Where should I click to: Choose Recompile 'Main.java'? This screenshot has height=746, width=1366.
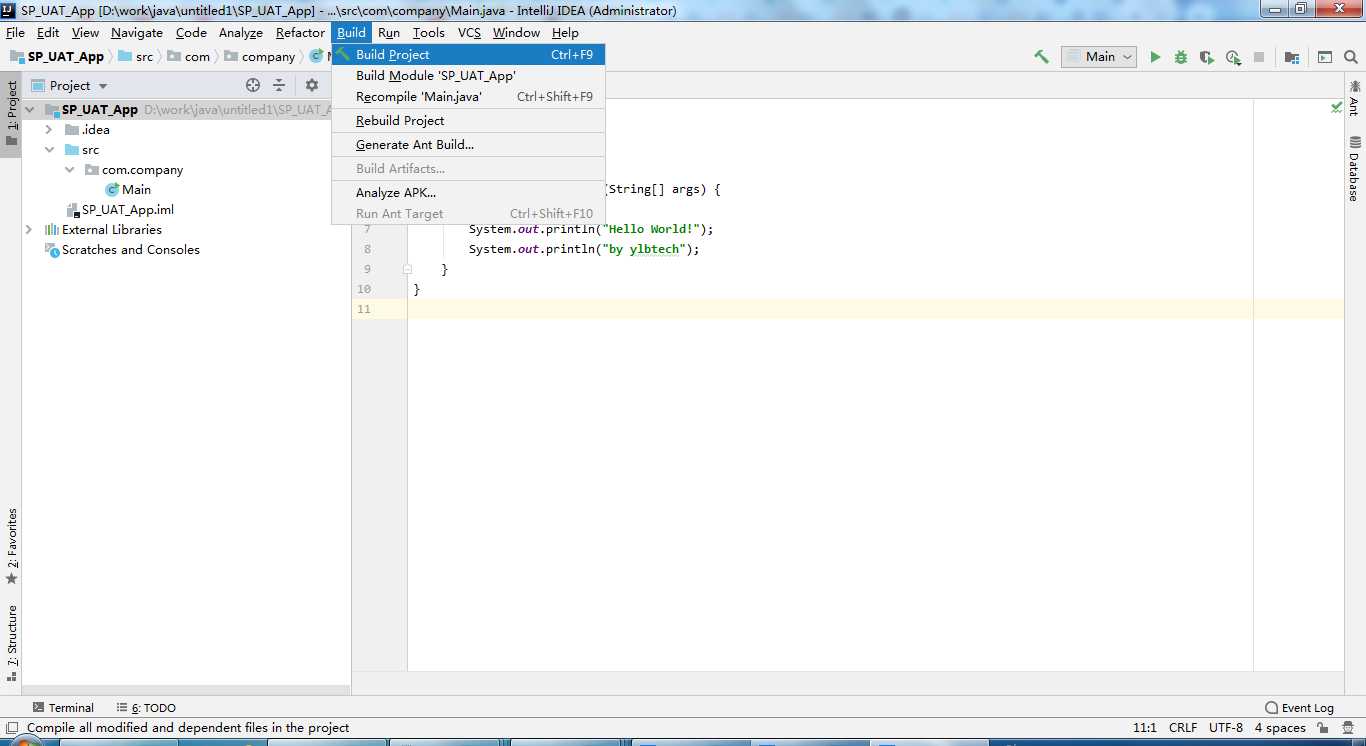click(x=468, y=97)
